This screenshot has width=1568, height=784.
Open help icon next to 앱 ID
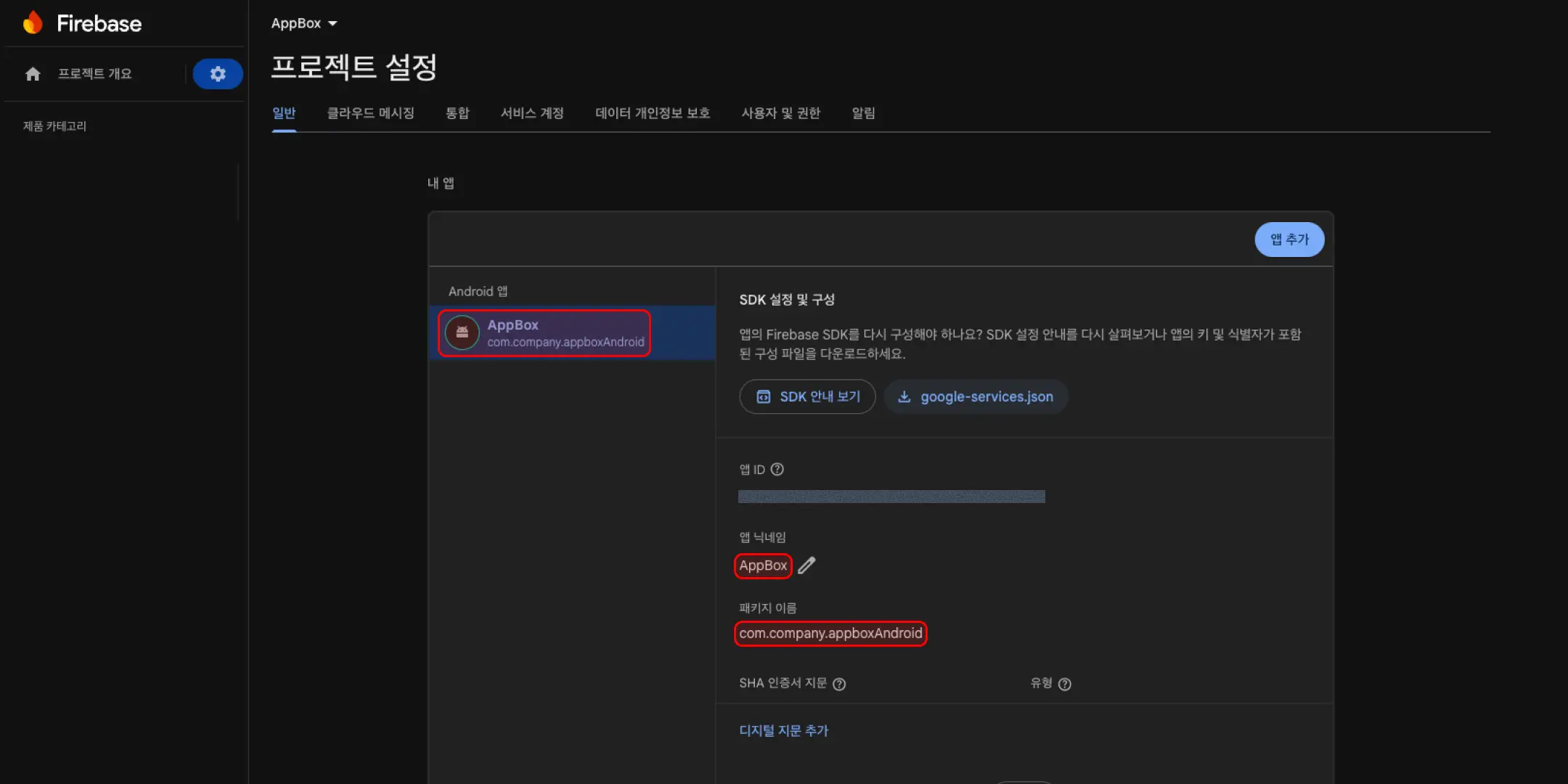pos(777,470)
